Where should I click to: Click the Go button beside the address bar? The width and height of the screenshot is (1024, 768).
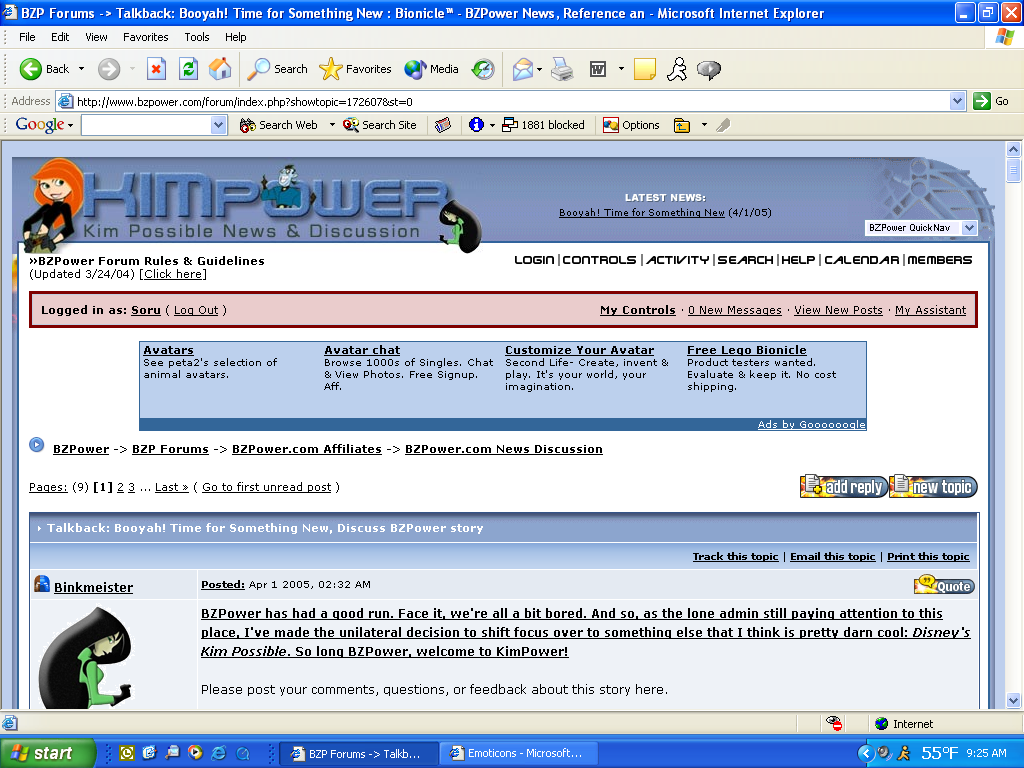[x=991, y=101]
